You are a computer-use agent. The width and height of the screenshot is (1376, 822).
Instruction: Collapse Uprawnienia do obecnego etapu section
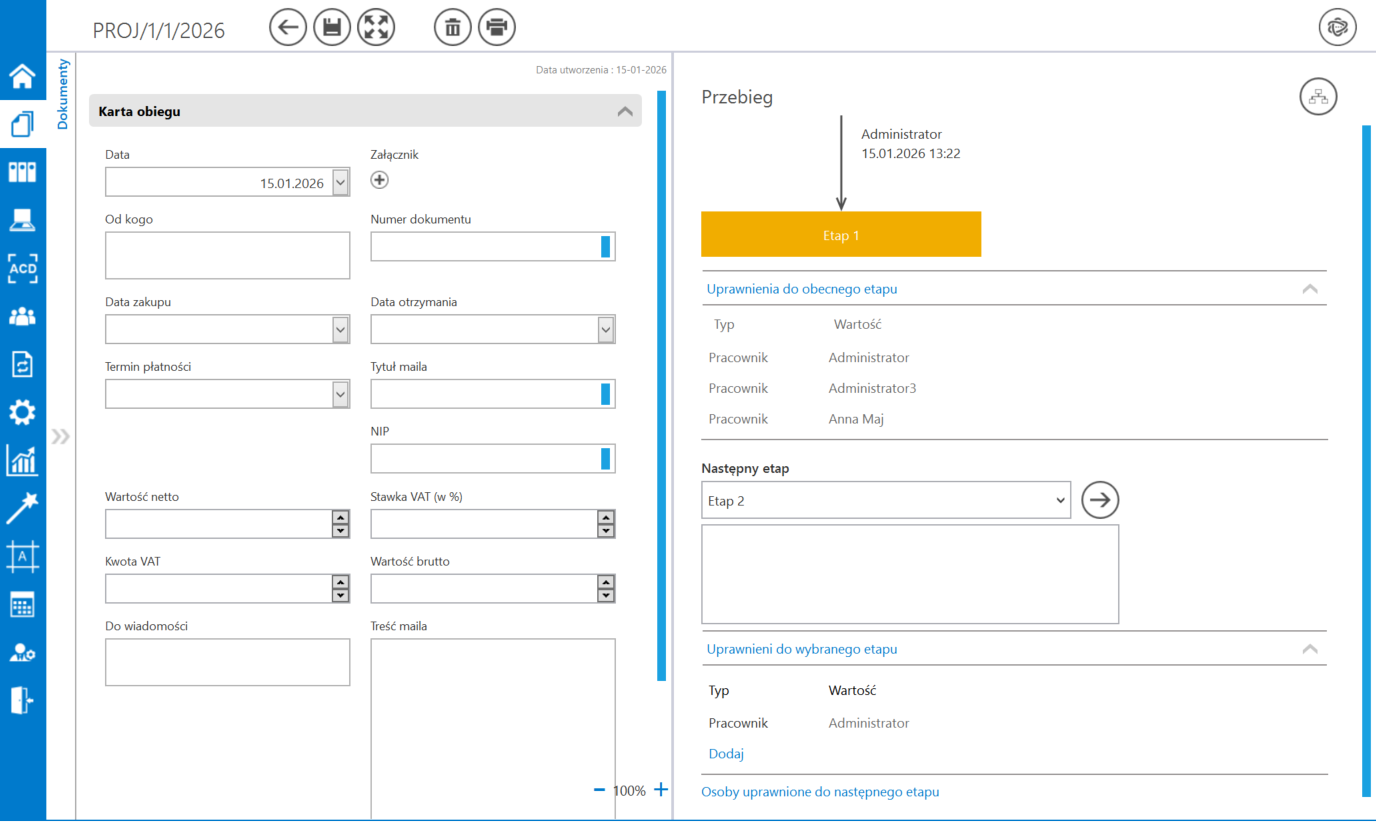[1309, 289]
